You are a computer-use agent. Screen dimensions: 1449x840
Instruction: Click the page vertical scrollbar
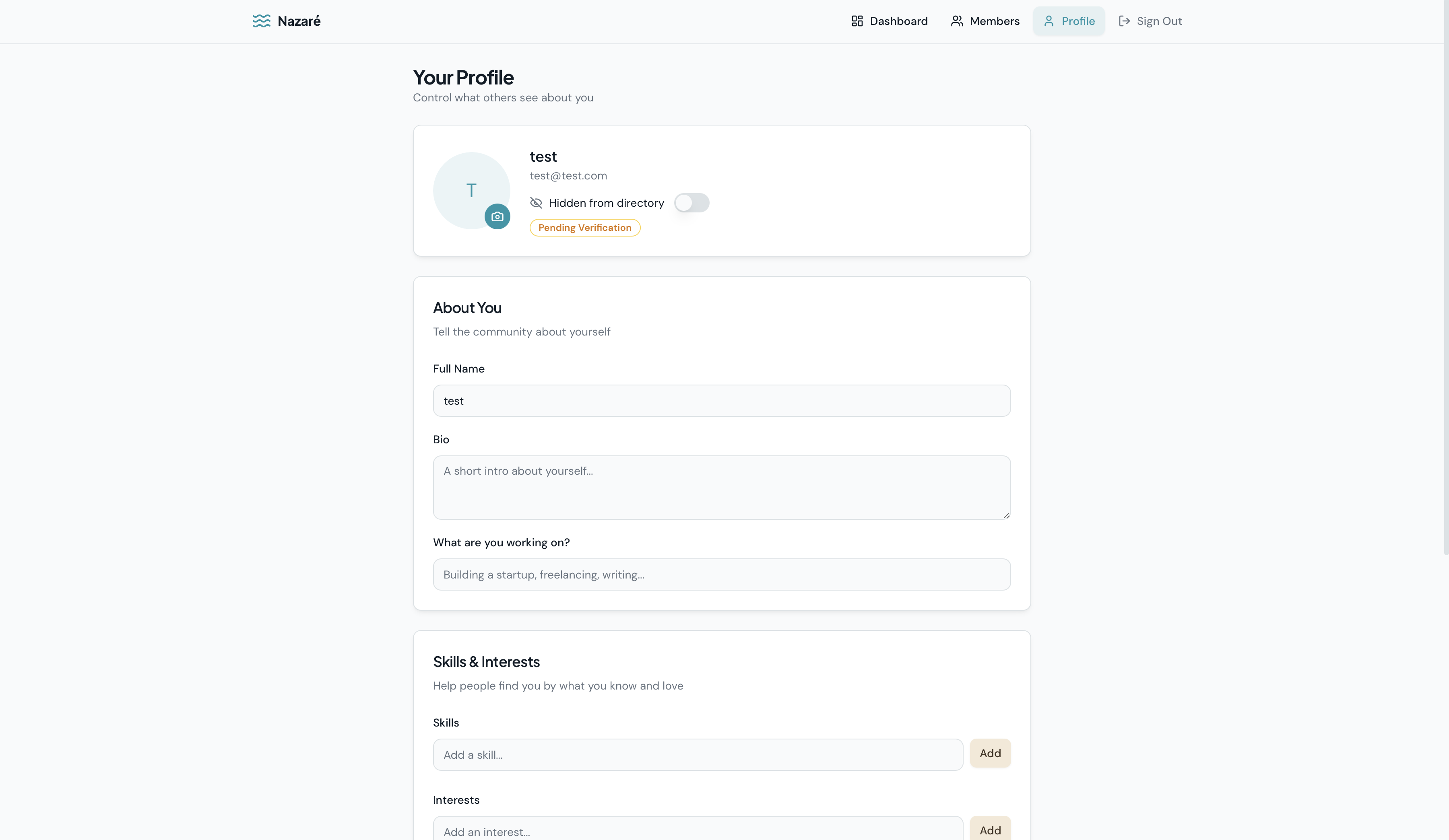pyautogui.click(x=1445, y=277)
